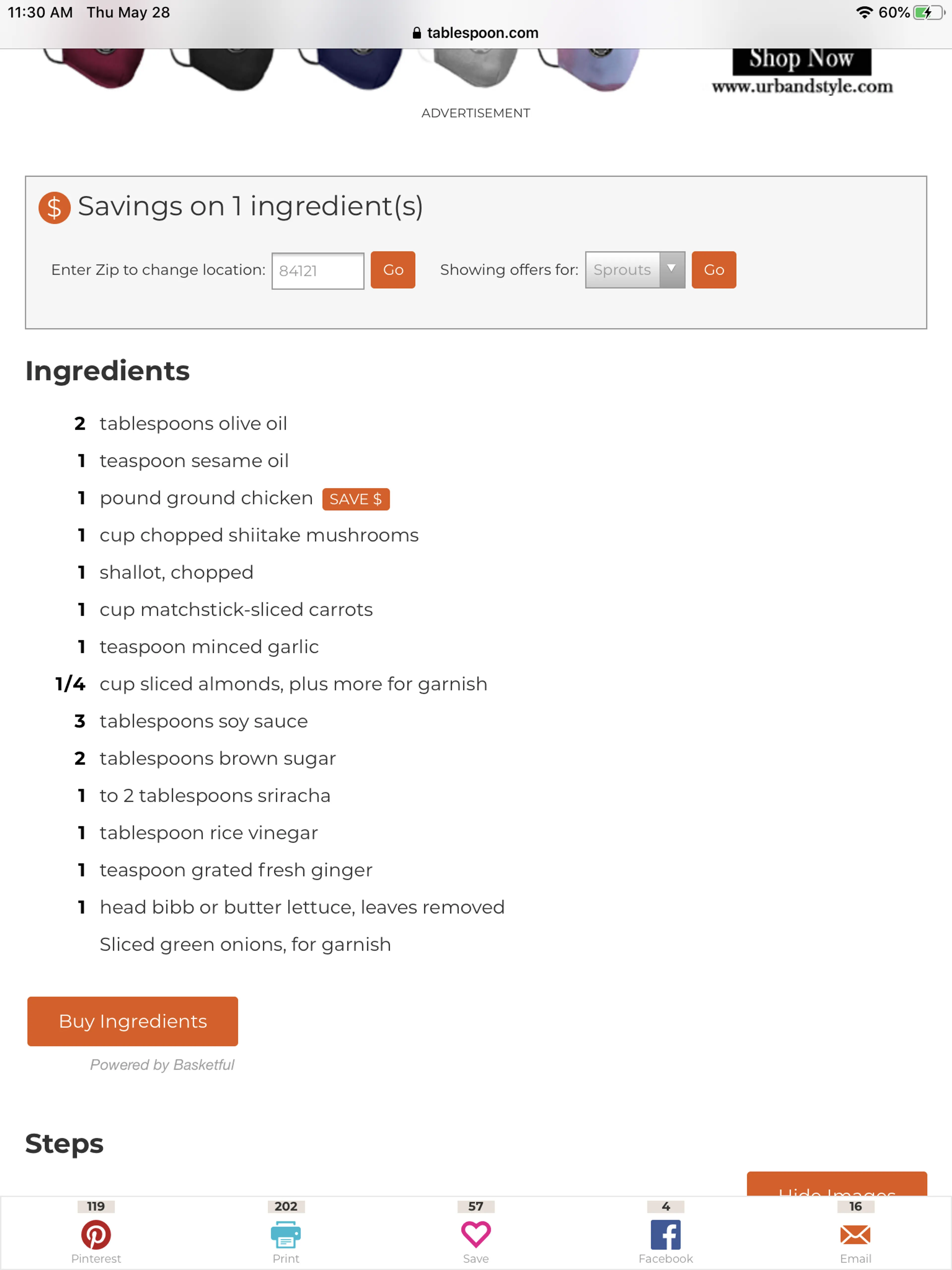Click the orange dollar savings icon
The image size is (952, 1270).
(x=55, y=207)
